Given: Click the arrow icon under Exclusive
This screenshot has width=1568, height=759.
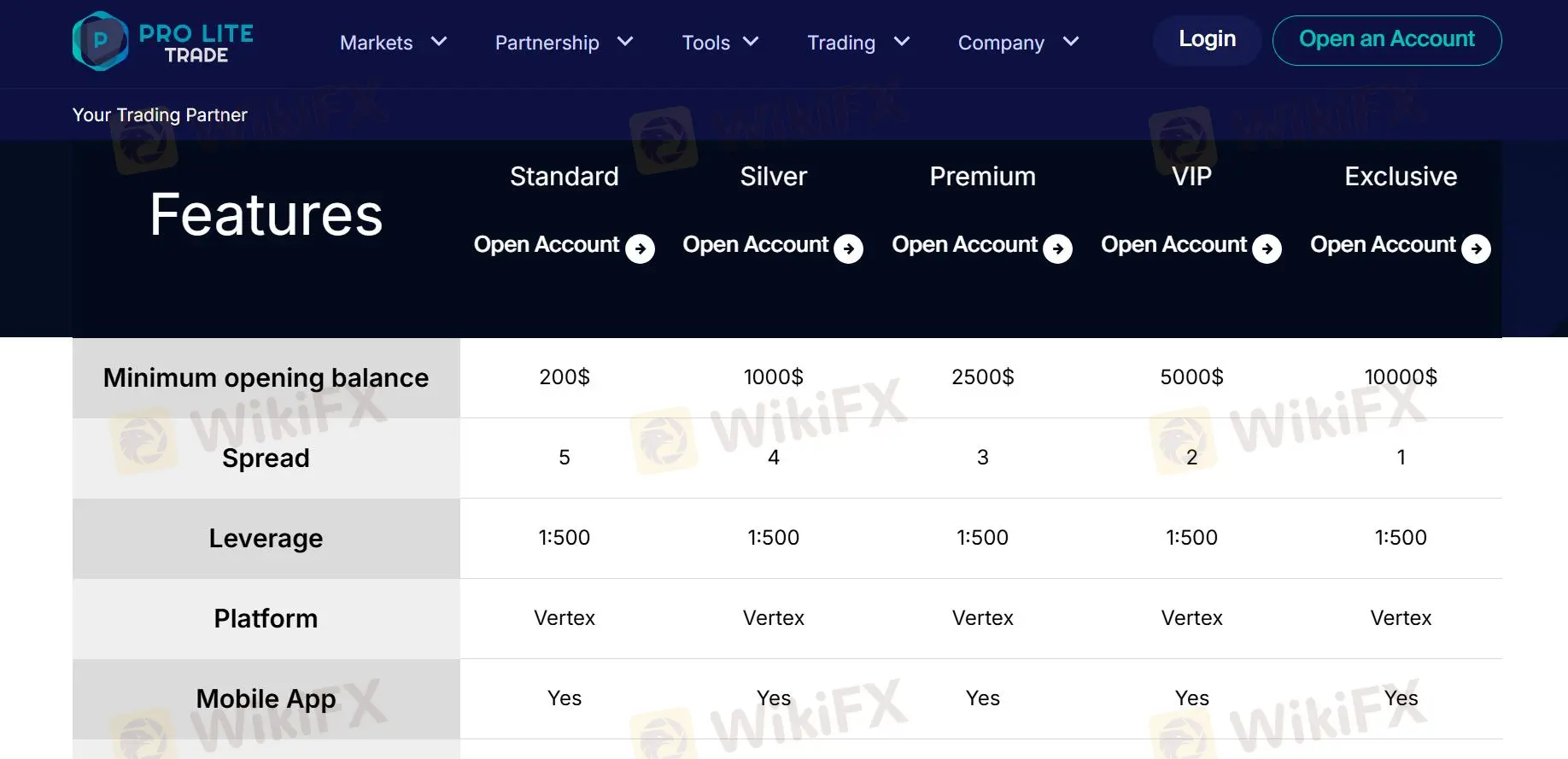Looking at the screenshot, I should click(x=1476, y=248).
